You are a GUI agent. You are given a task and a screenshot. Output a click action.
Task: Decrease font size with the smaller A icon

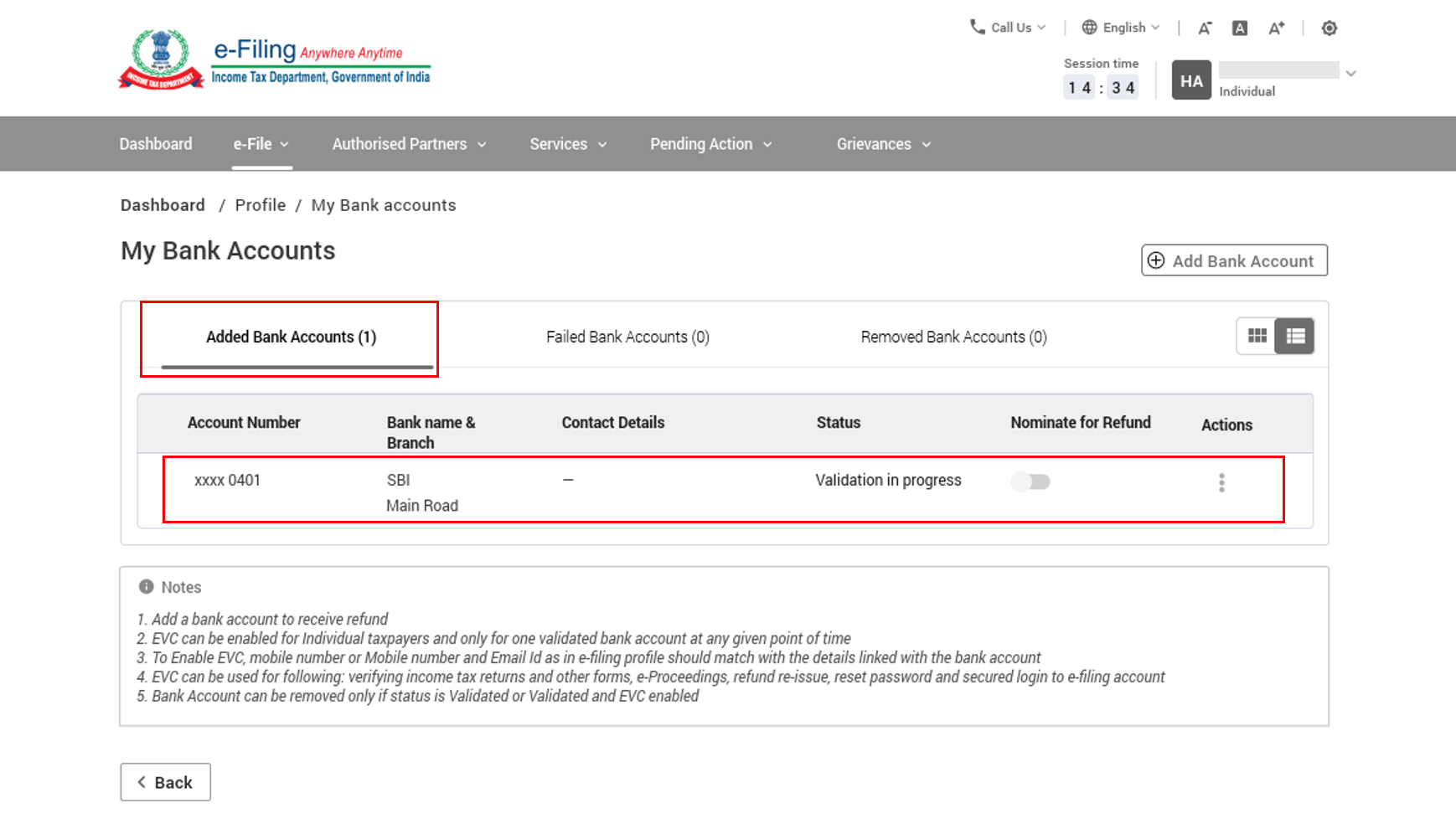pyautogui.click(x=1205, y=28)
